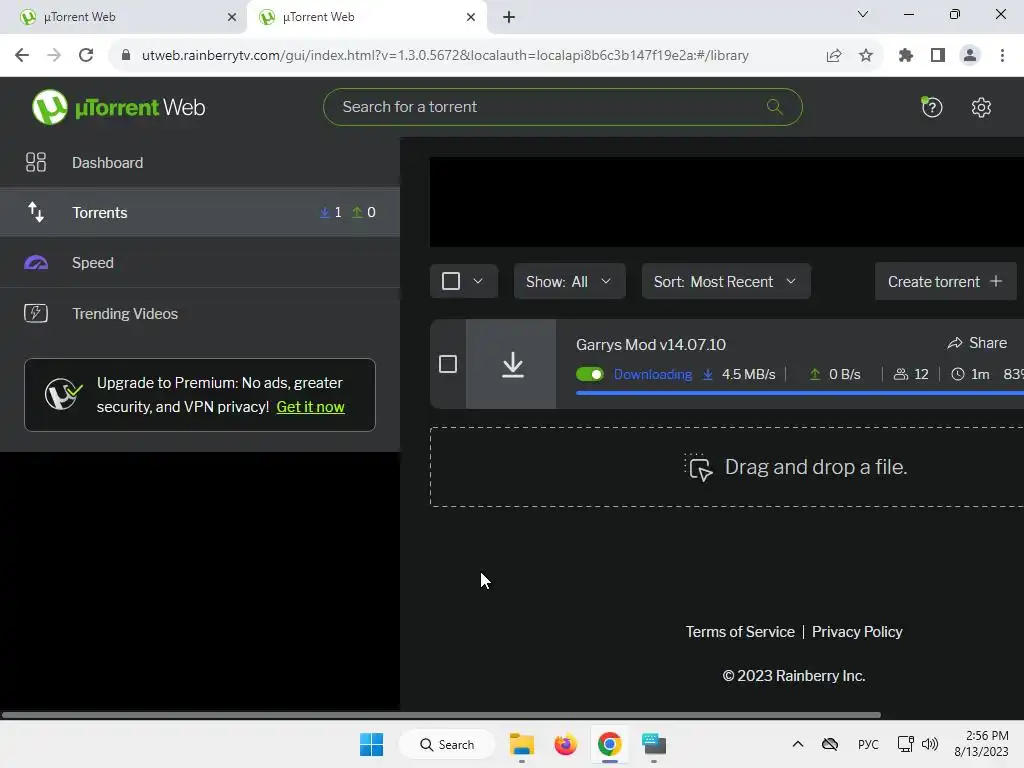1024x768 pixels.
Task: Open the Trending Videos menu item
Action: [200, 313]
